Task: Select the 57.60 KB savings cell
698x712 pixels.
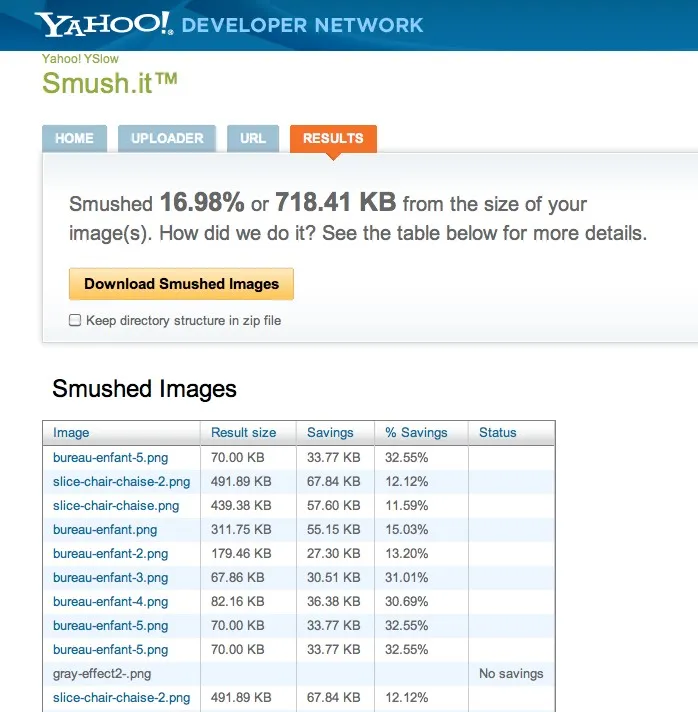Action: pos(334,505)
